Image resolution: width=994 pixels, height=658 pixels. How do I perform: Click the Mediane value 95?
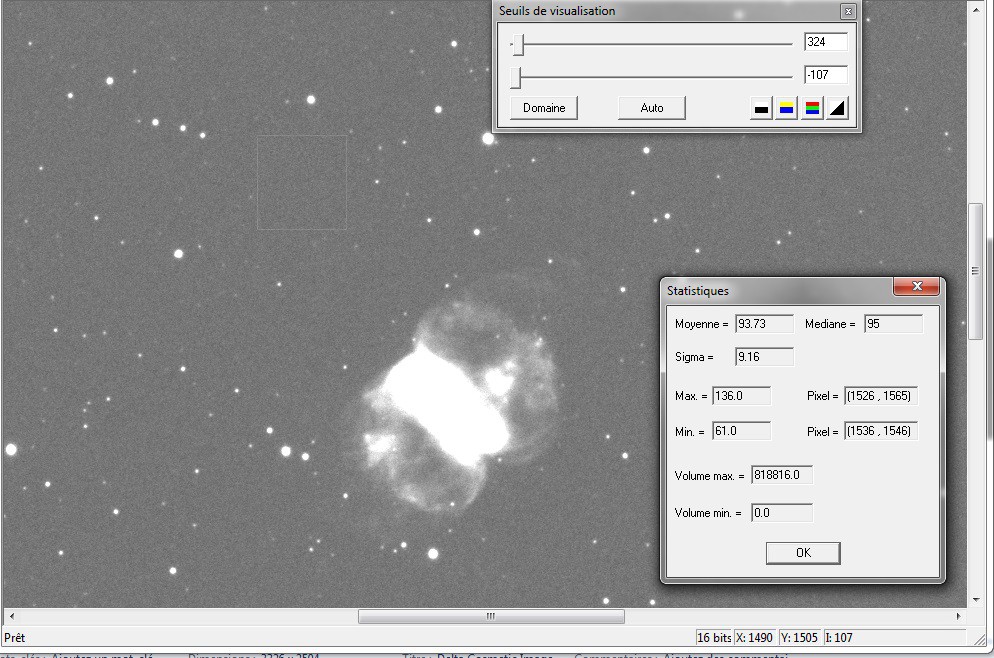click(x=893, y=324)
